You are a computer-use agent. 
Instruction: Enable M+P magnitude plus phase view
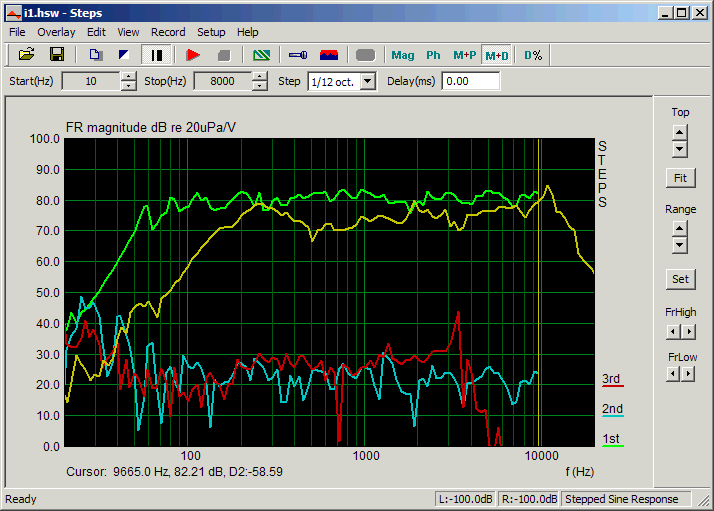coord(464,55)
